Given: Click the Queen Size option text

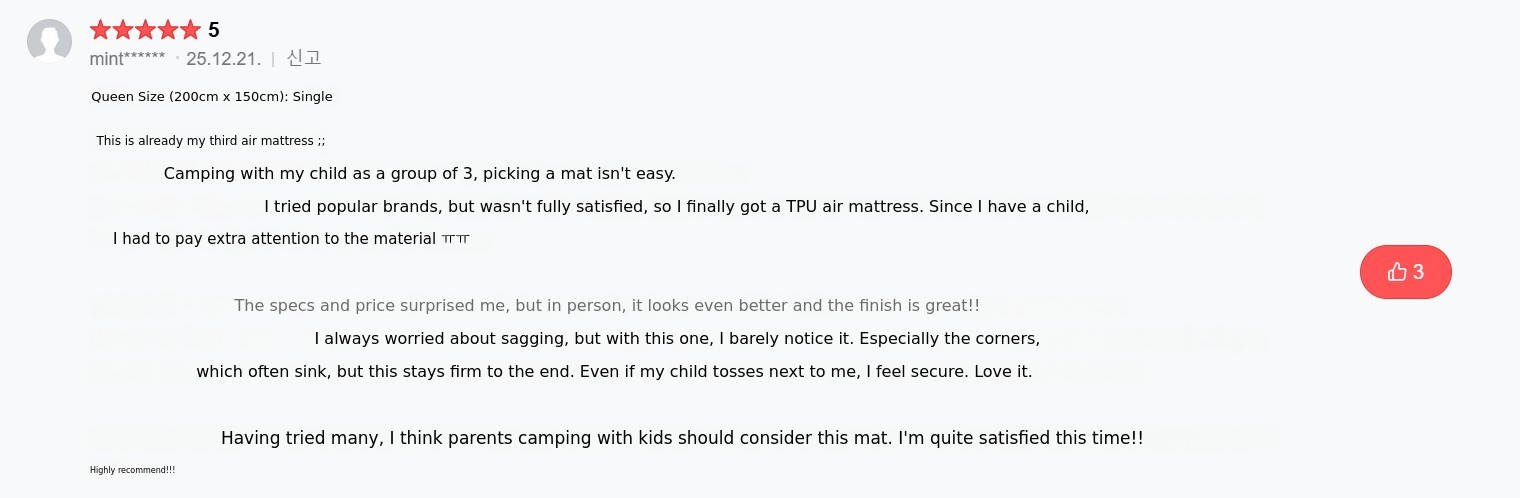Looking at the screenshot, I should coord(211,97).
